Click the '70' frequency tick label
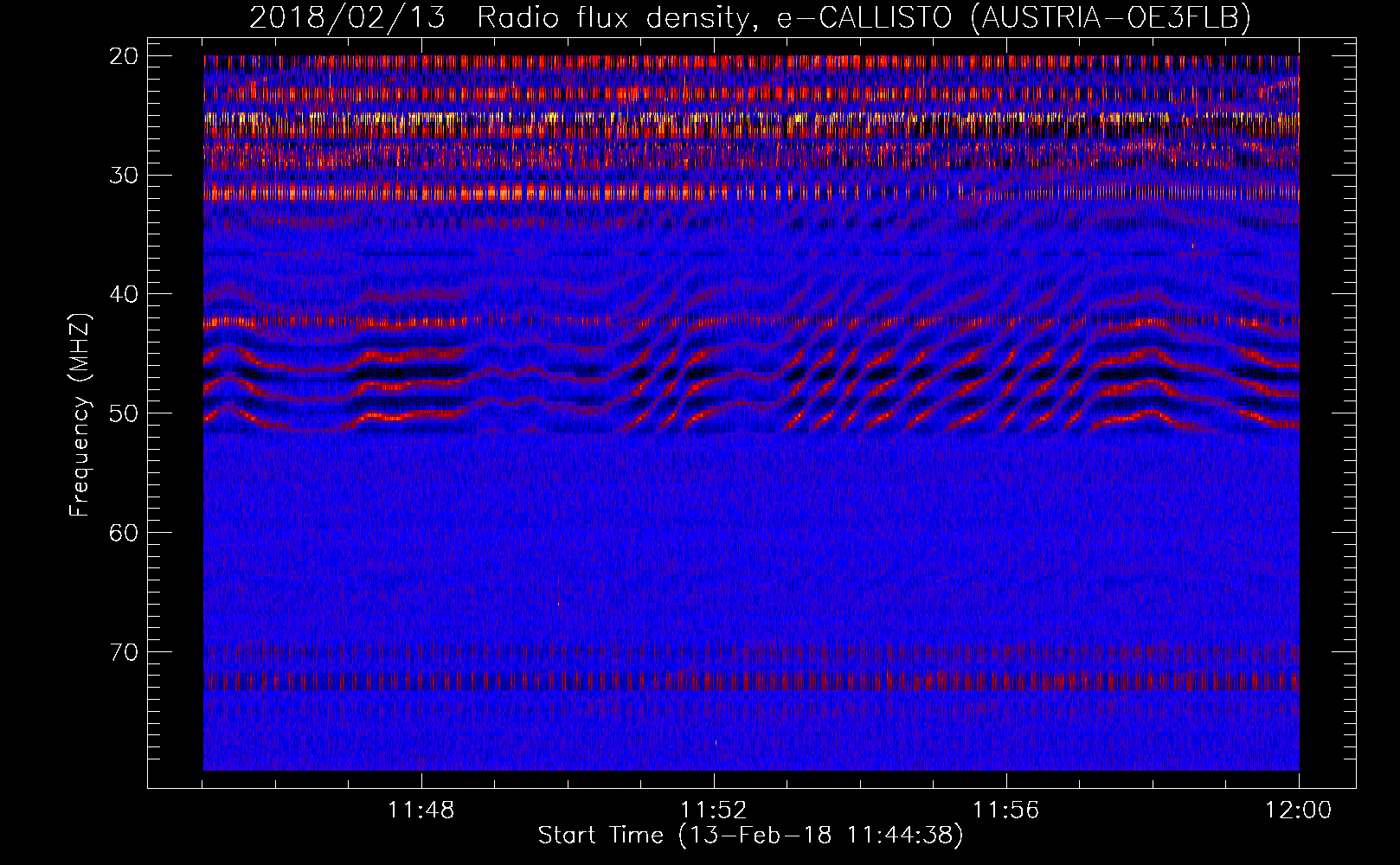1400x865 pixels. (125, 651)
